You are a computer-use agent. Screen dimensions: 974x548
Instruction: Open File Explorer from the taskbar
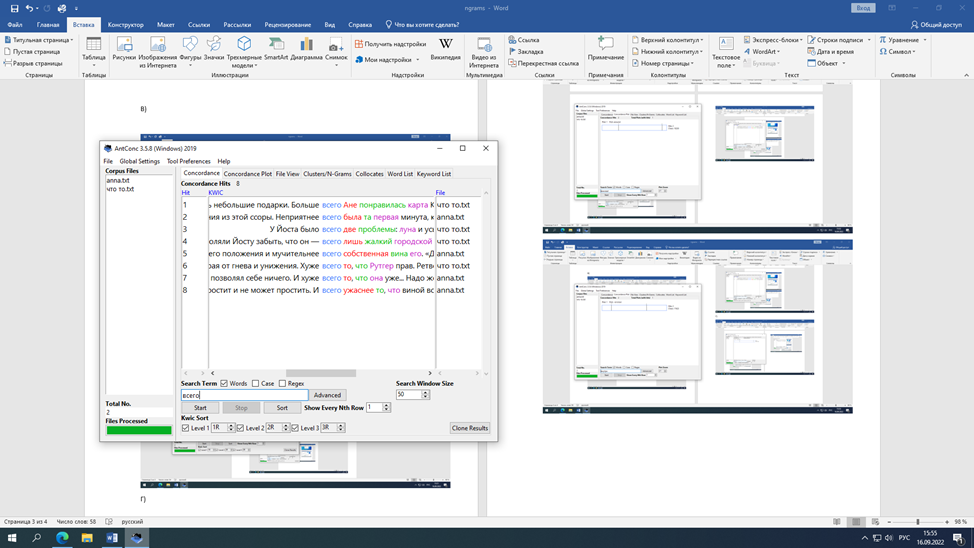[87, 537]
